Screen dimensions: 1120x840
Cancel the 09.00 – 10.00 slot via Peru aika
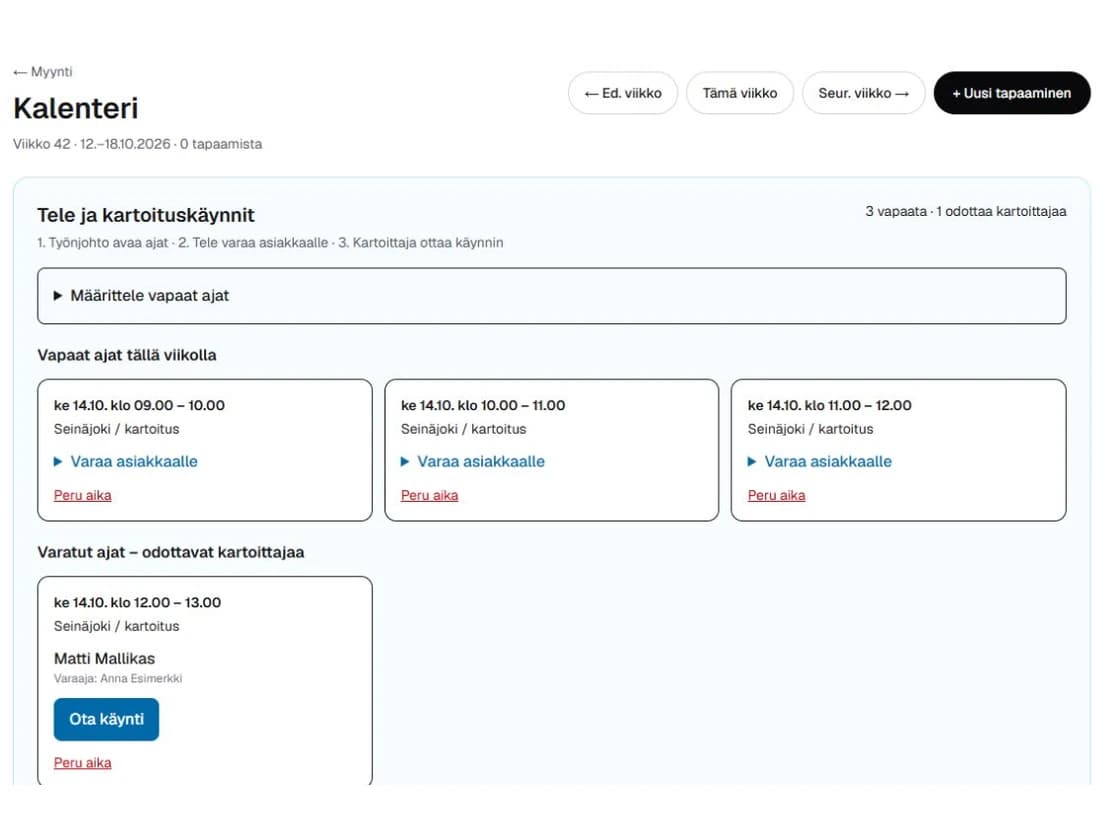[x=83, y=495]
